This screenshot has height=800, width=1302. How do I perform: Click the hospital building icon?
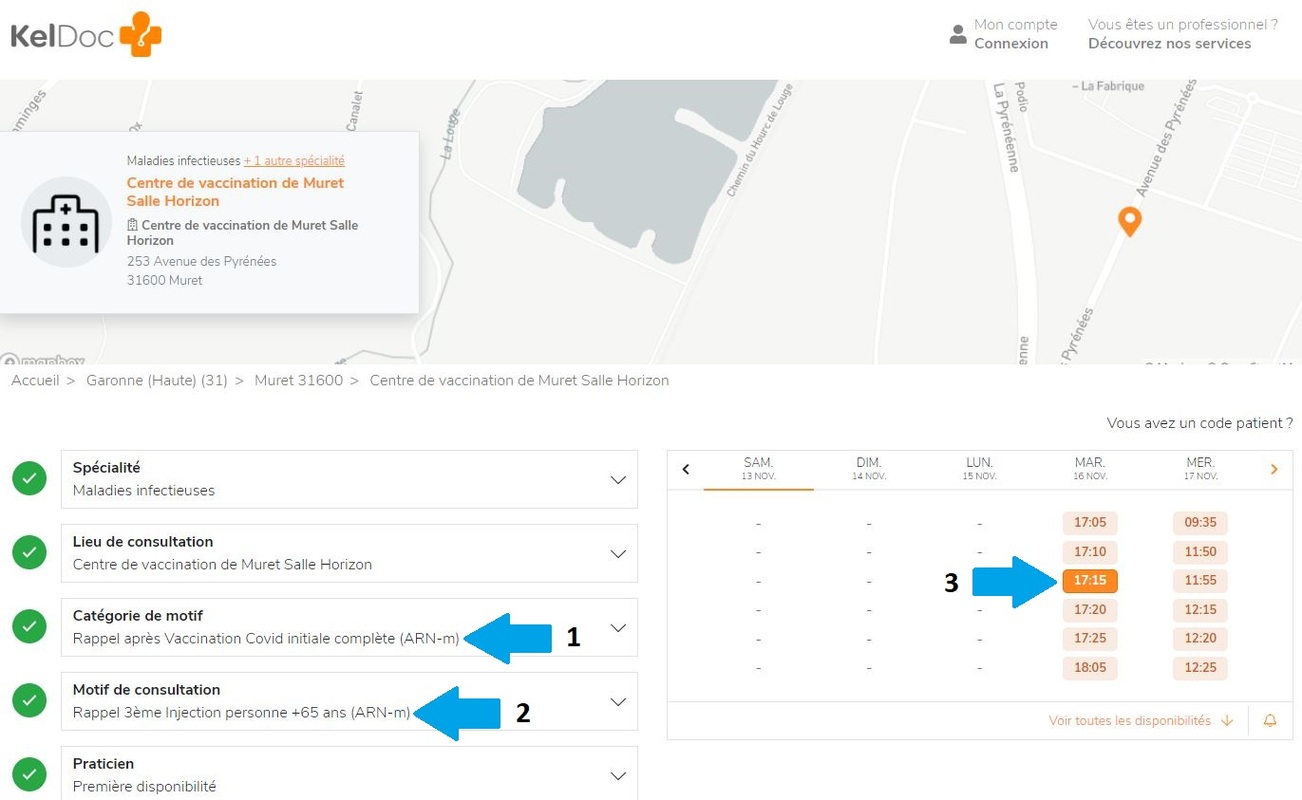click(66, 223)
